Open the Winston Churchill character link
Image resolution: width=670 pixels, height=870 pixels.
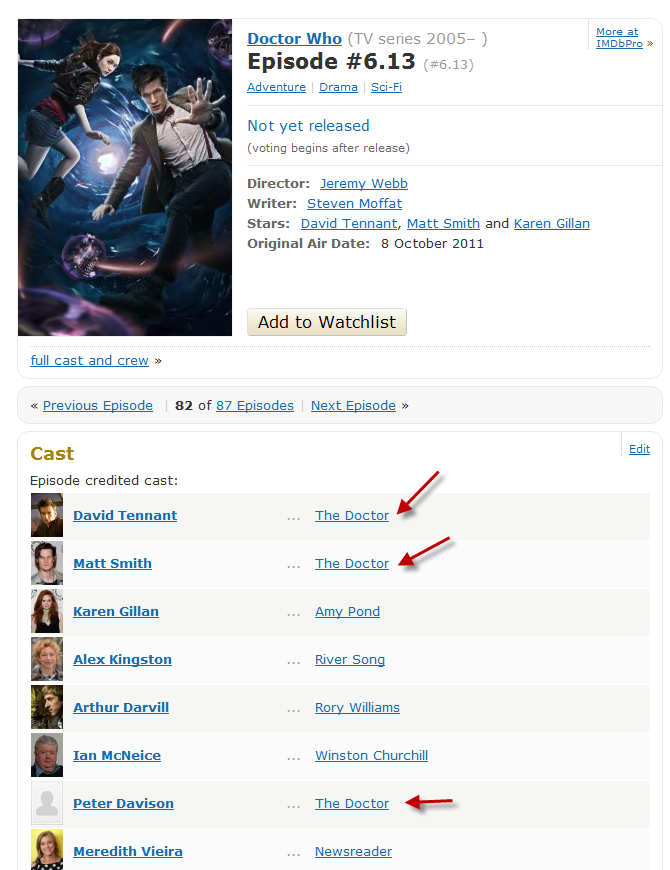371,756
